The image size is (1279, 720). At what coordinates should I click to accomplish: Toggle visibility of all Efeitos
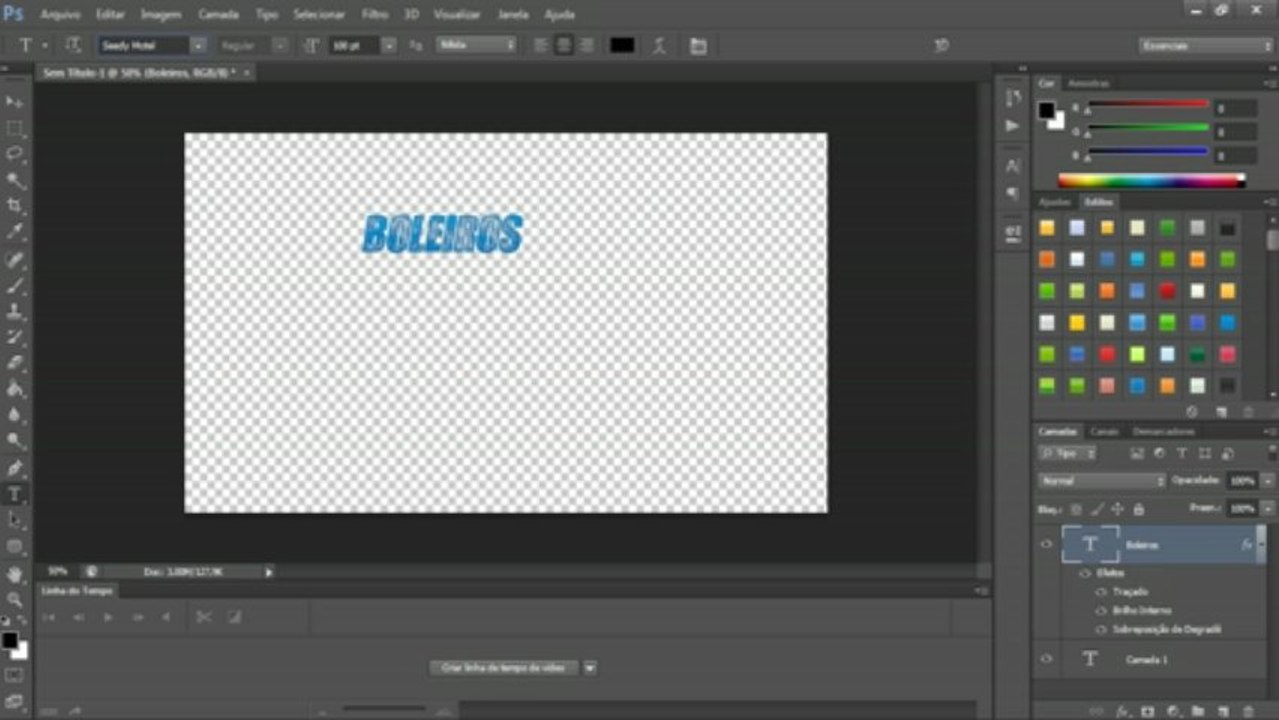1084,574
